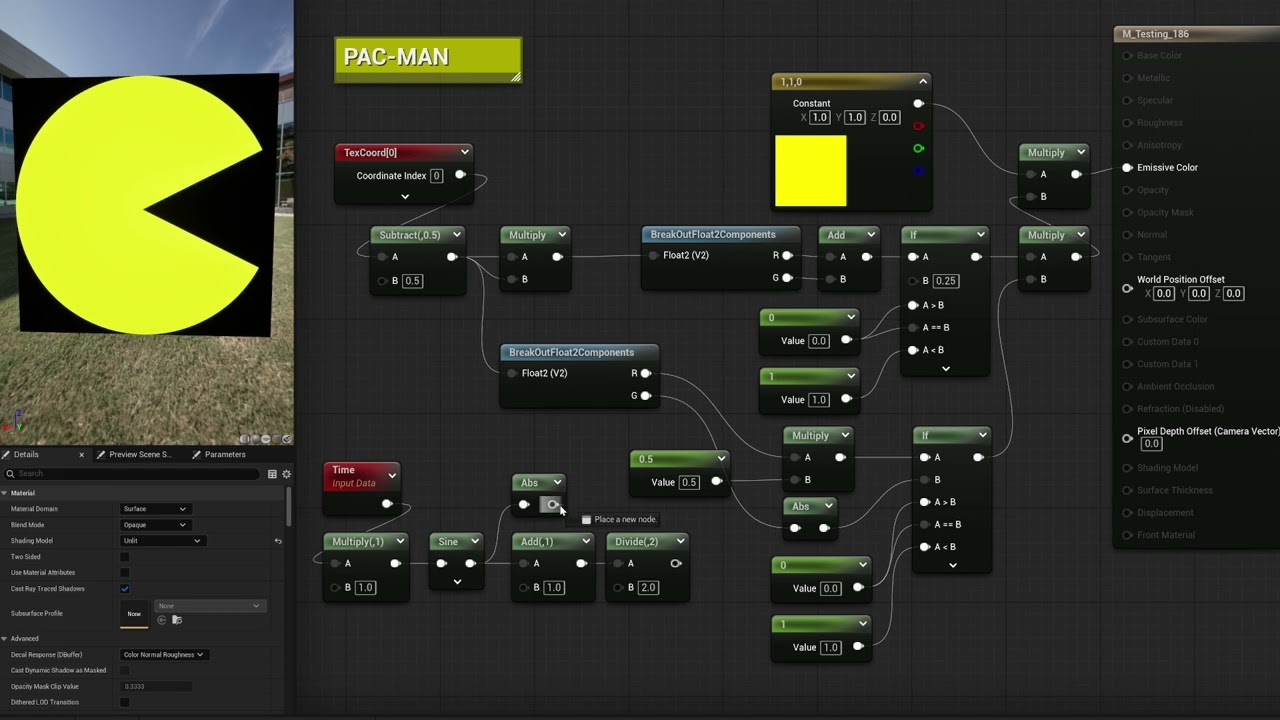Screen dimensions: 1280x720
Task: Set preview mesh to cube shape
Action: [276, 439]
